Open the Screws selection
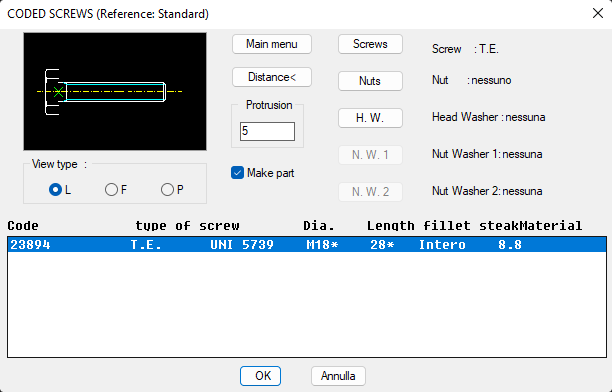 click(370, 44)
